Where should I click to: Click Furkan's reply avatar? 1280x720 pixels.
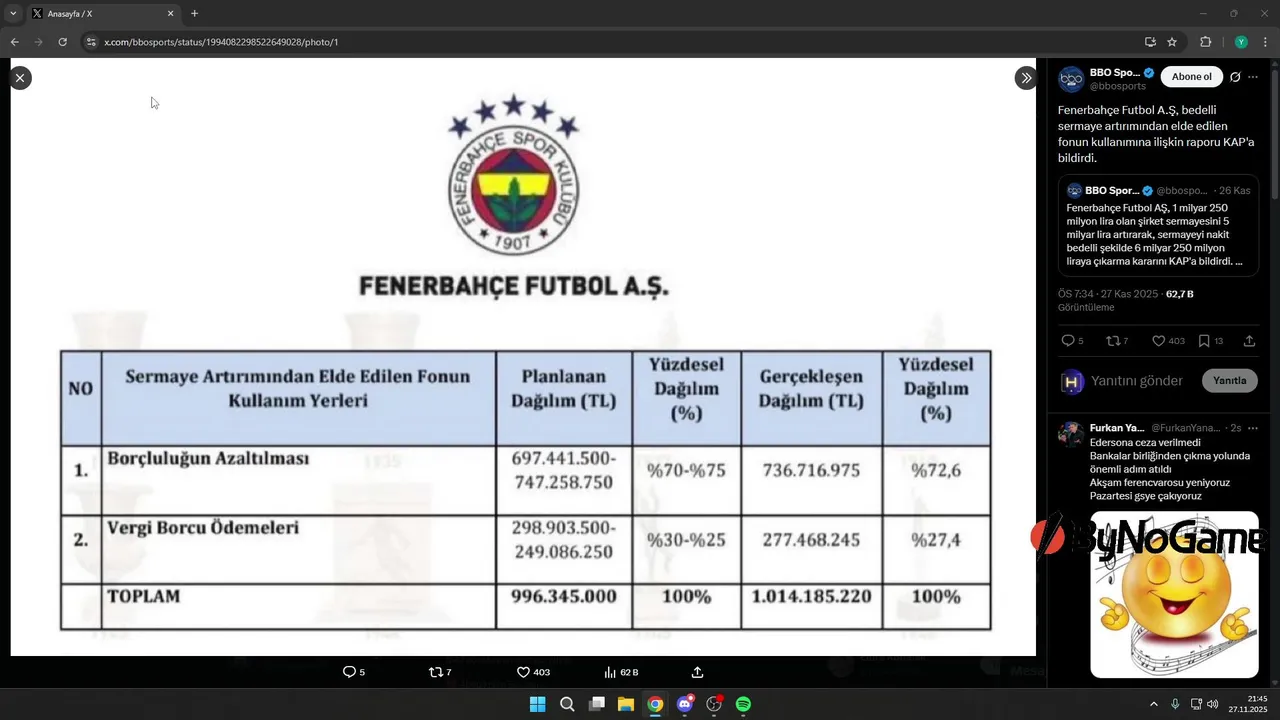tap(1071, 434)
